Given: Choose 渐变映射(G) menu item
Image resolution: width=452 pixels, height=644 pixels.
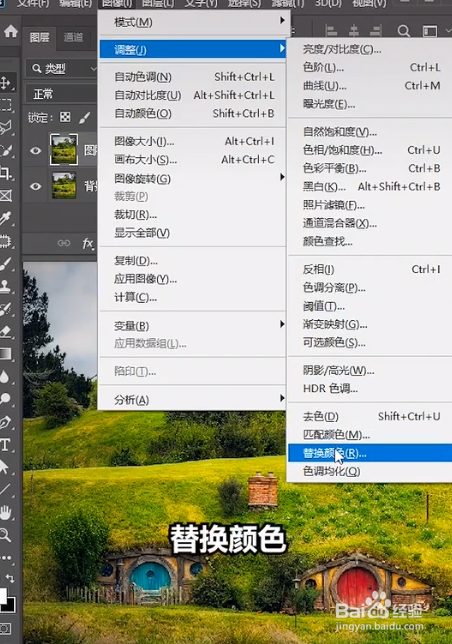Looking at the screenshot, I should pyautogui.click(x=370, y=324).
